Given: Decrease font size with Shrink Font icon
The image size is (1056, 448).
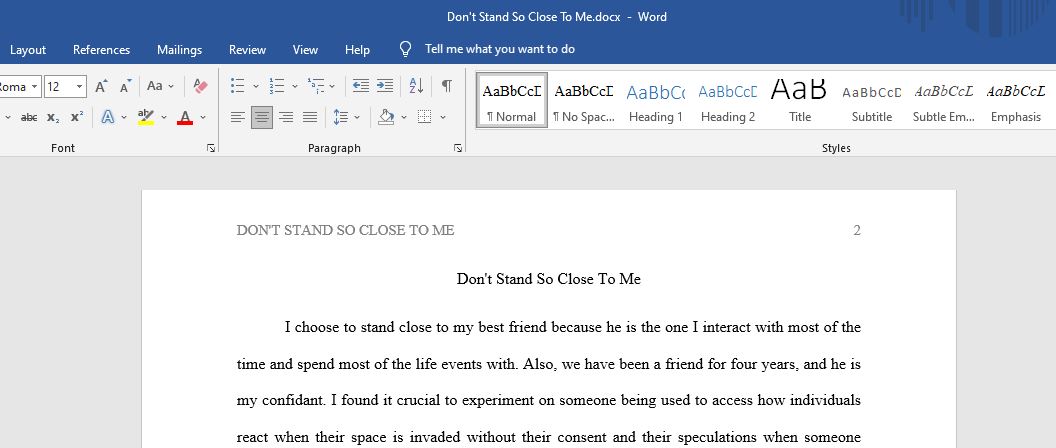Looking at the screenshot, I should click(126, 86).
